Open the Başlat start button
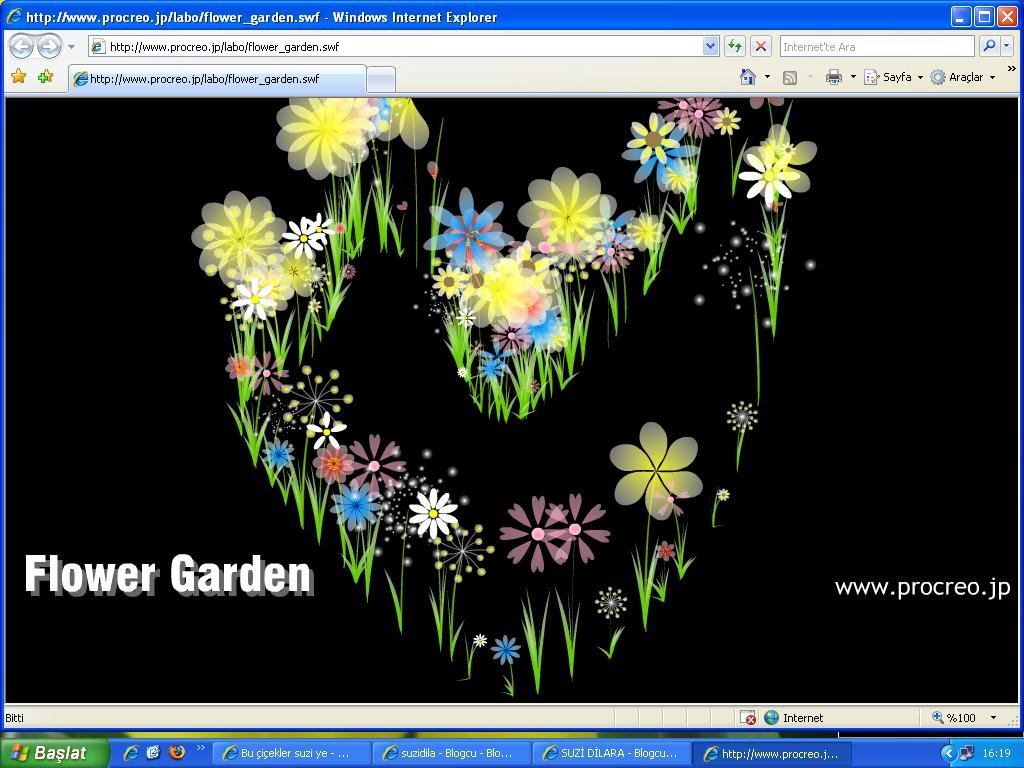The image size is (1024, 768). coord(54,753)
